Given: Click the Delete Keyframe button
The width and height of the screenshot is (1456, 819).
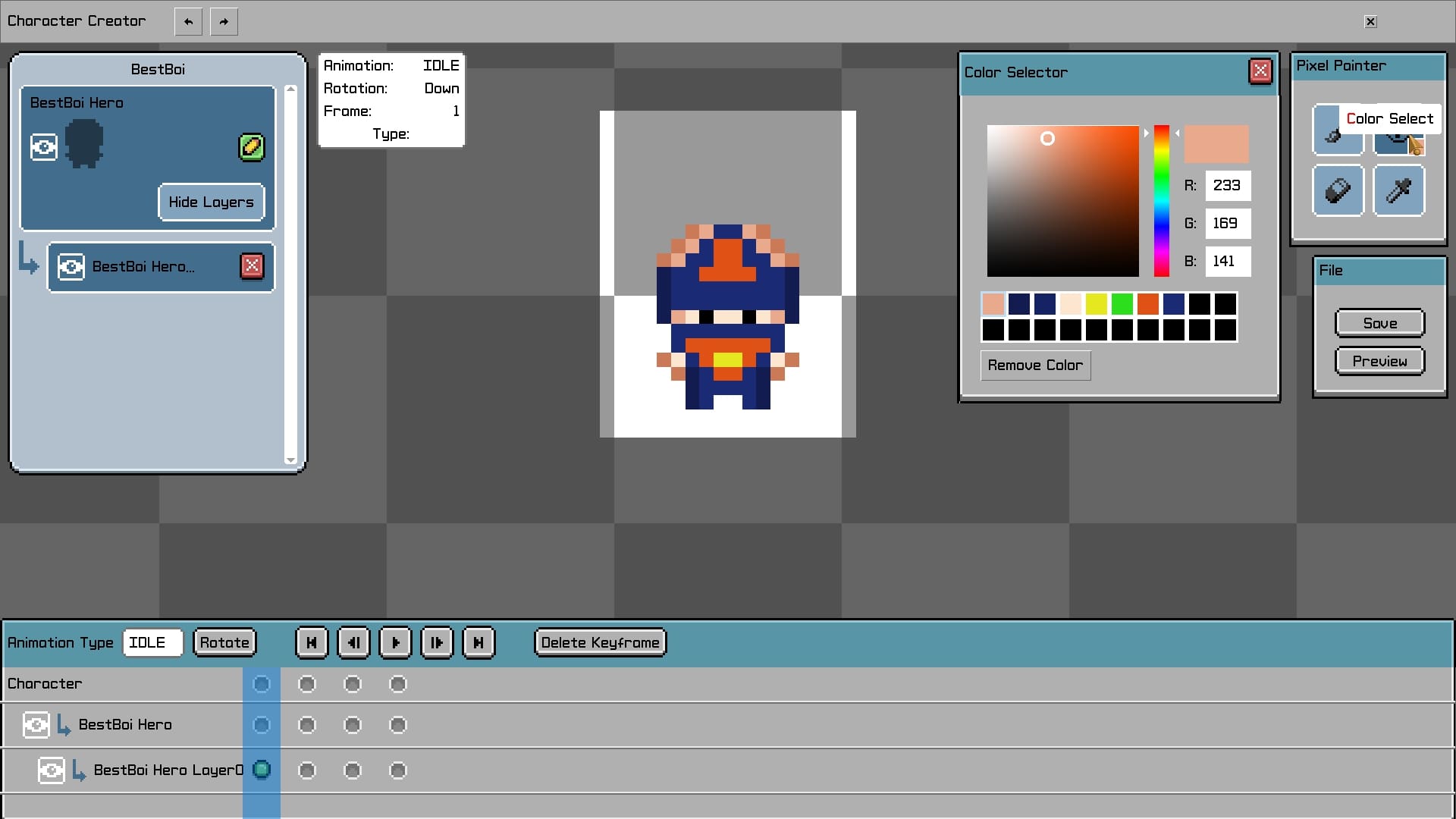Looking at the screenshot, I should pos(599,642).
